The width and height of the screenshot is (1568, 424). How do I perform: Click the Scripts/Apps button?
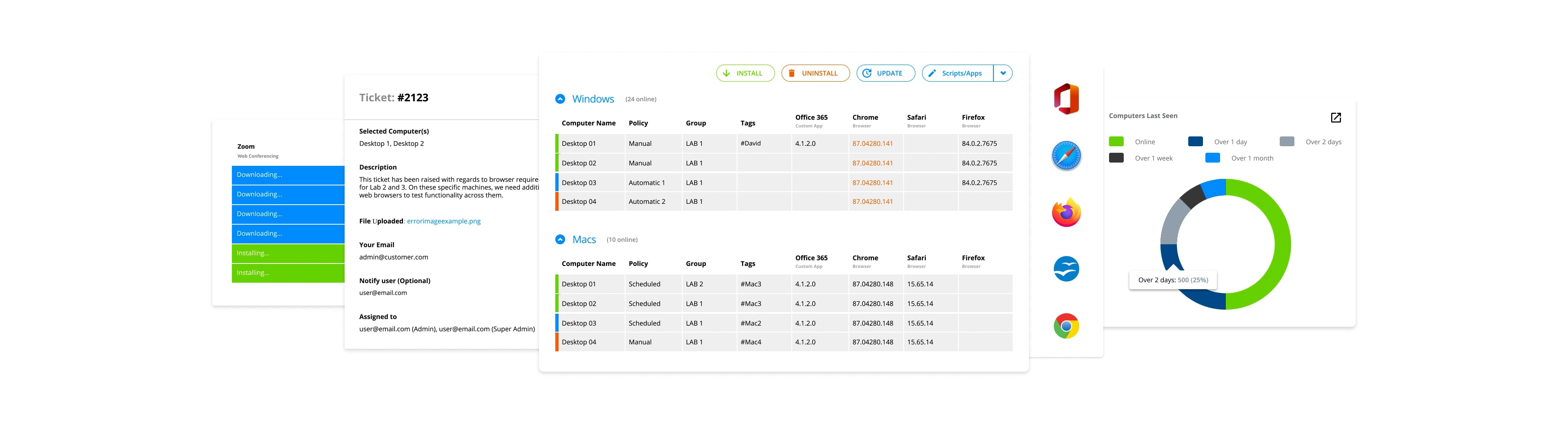[x=958, y=73]
